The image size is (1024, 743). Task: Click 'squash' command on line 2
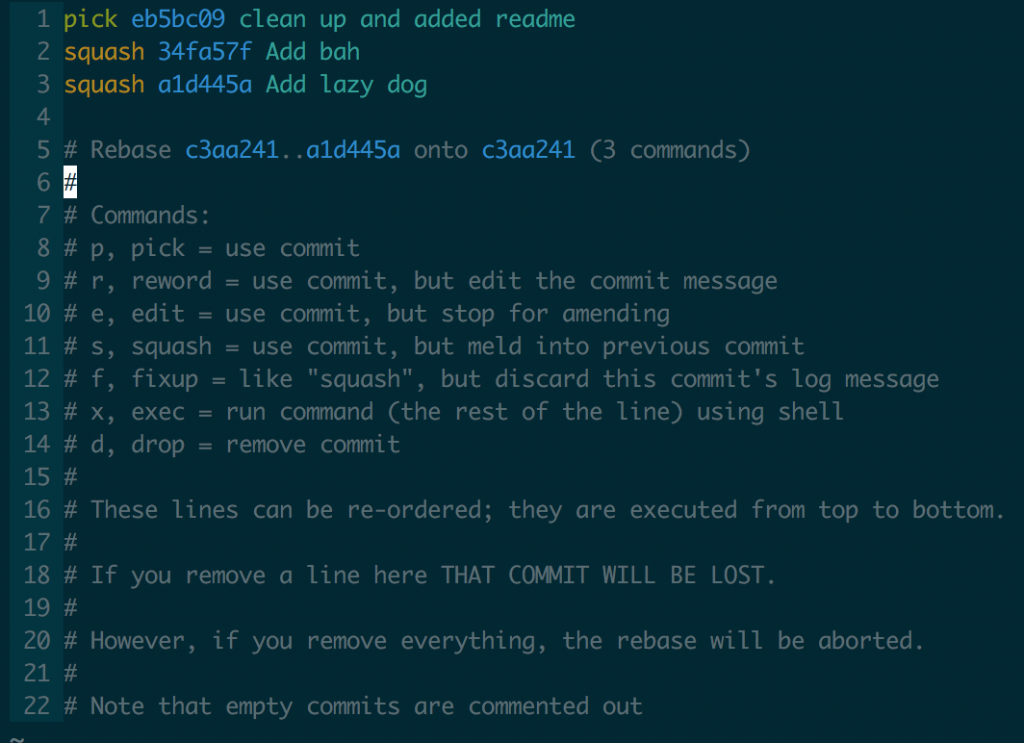(104, 52)
